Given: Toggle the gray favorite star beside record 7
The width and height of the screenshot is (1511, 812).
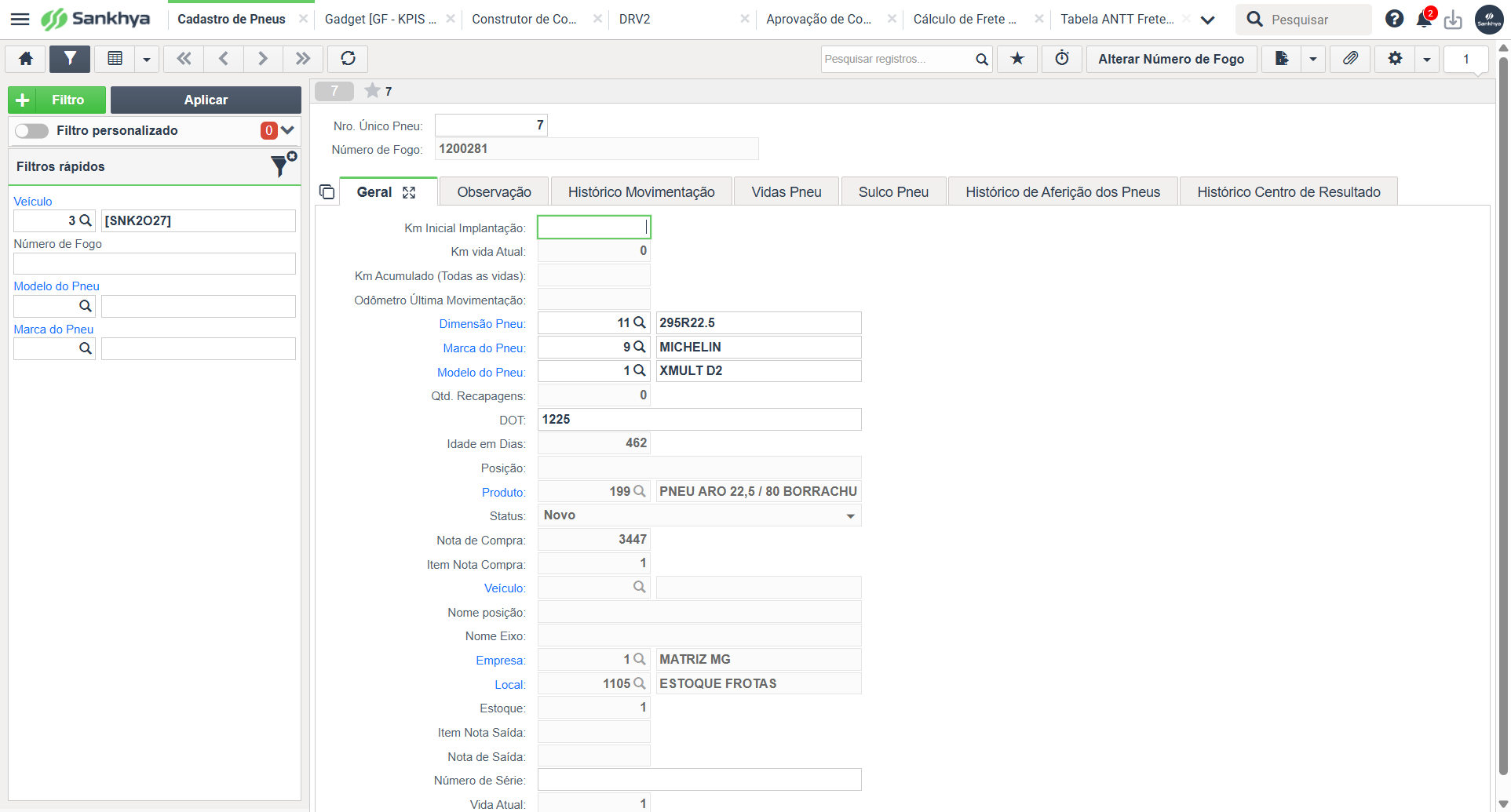Looking at the screenshot, I should pos(372,91).
